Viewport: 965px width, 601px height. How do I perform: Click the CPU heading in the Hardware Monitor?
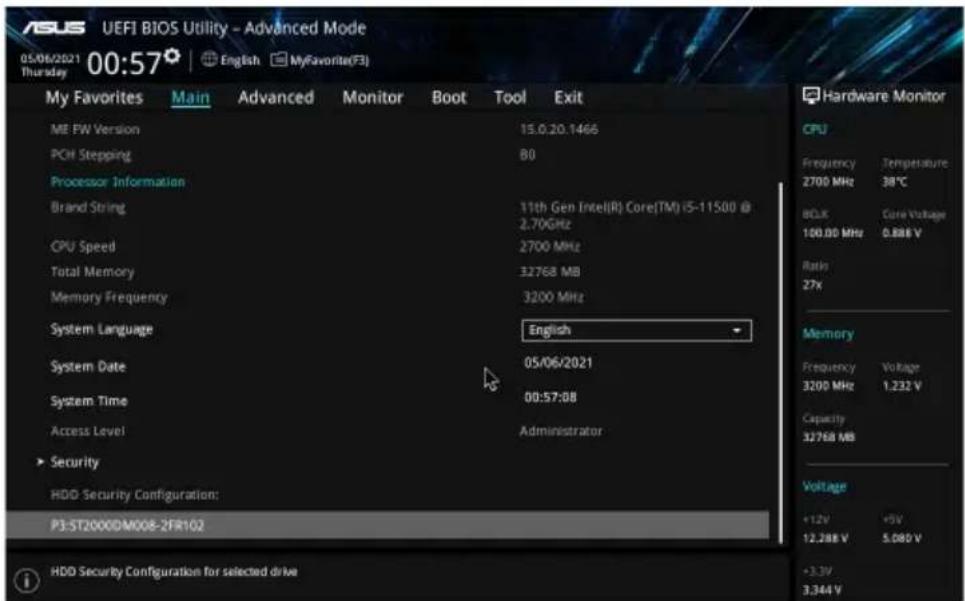click(814, 129)
